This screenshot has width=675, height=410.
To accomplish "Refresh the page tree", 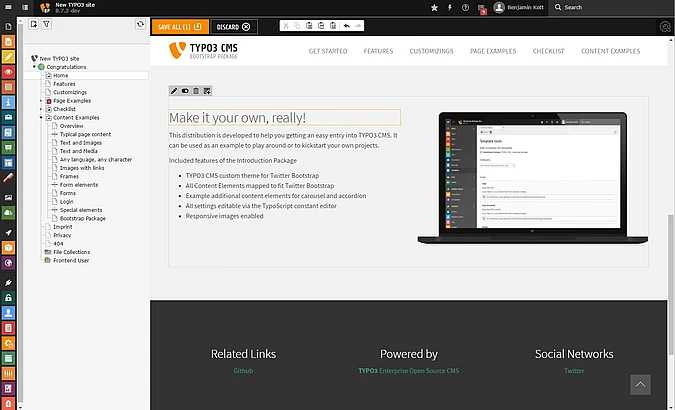I will click(140, 25).
